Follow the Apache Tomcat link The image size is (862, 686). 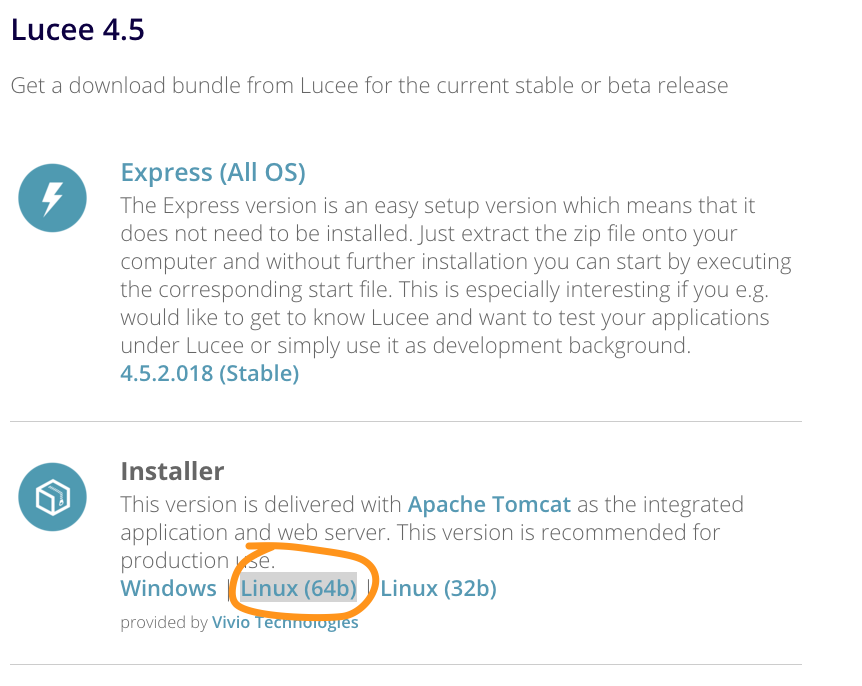click(x=489, y=504)
